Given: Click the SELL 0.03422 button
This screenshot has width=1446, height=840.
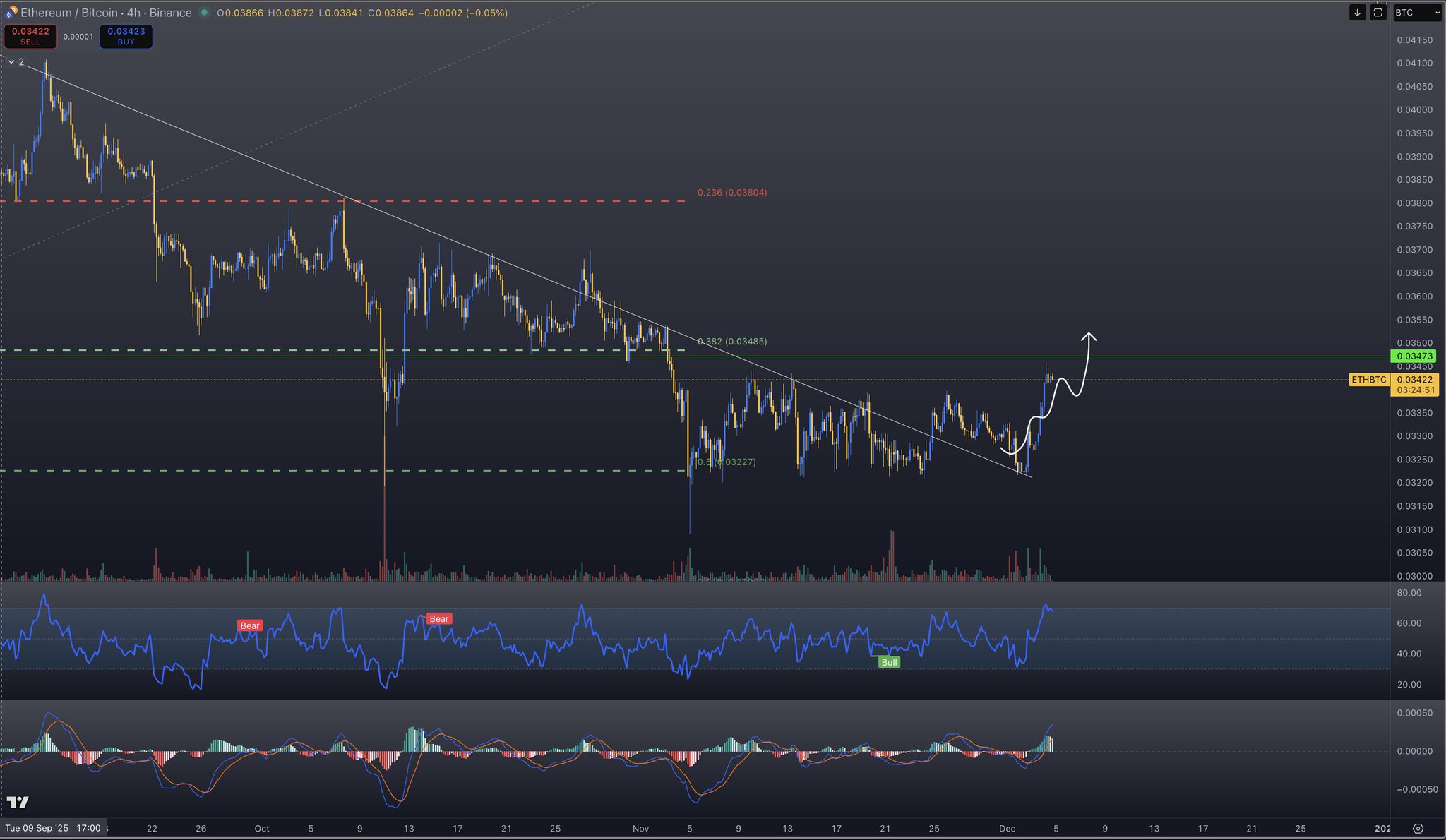Looking at the screenshot, I should pos(30,36).
